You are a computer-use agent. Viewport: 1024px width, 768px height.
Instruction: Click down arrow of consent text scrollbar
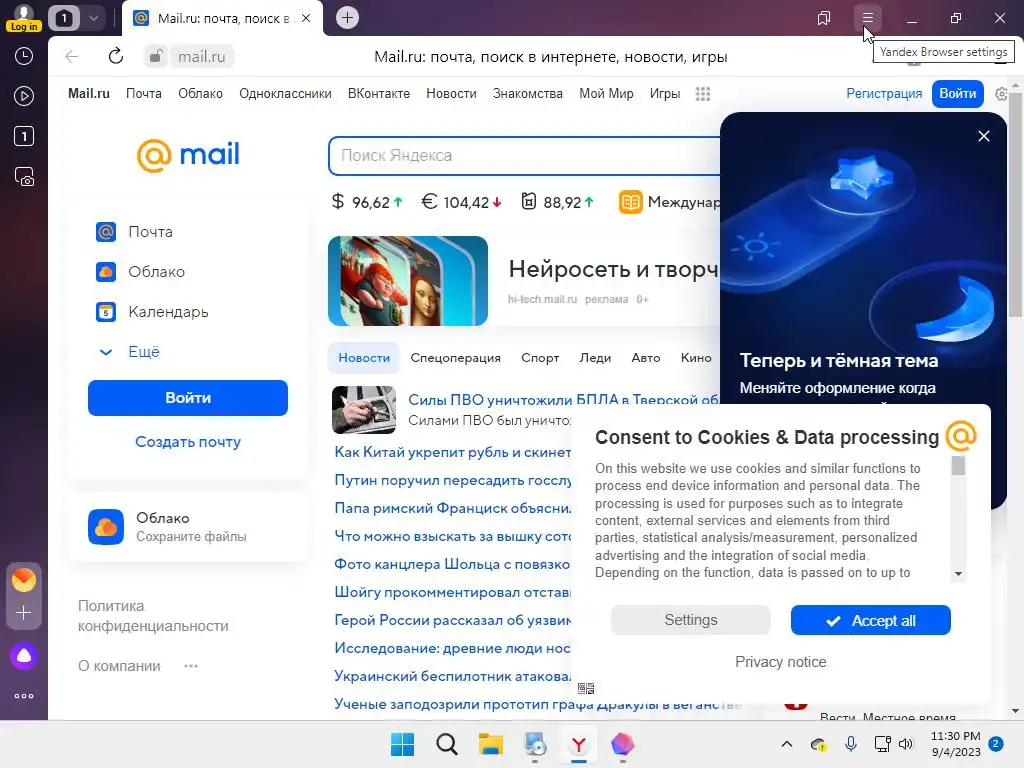click(958, 574)
